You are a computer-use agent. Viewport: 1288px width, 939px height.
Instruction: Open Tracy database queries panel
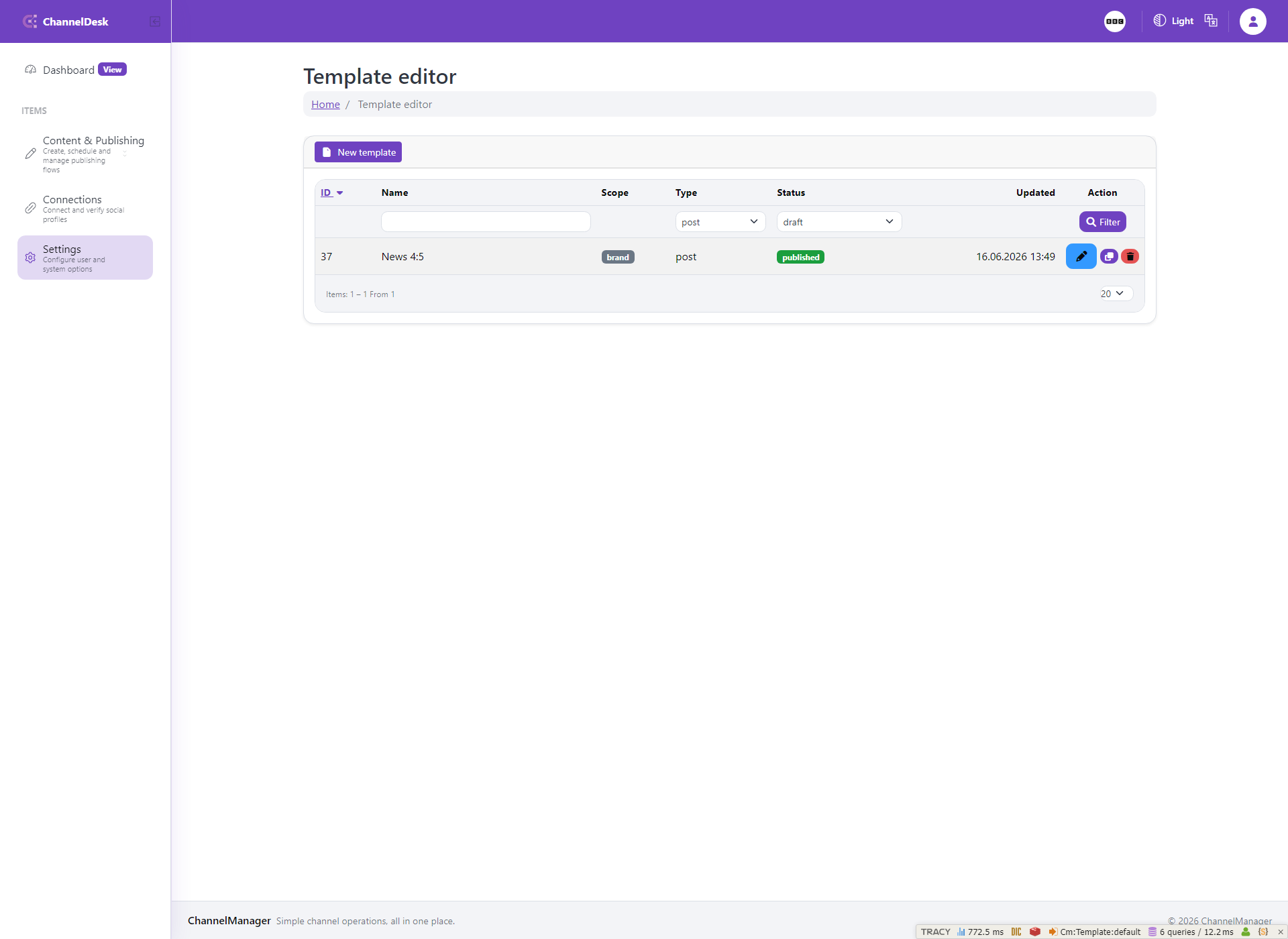pos(1191,932)
